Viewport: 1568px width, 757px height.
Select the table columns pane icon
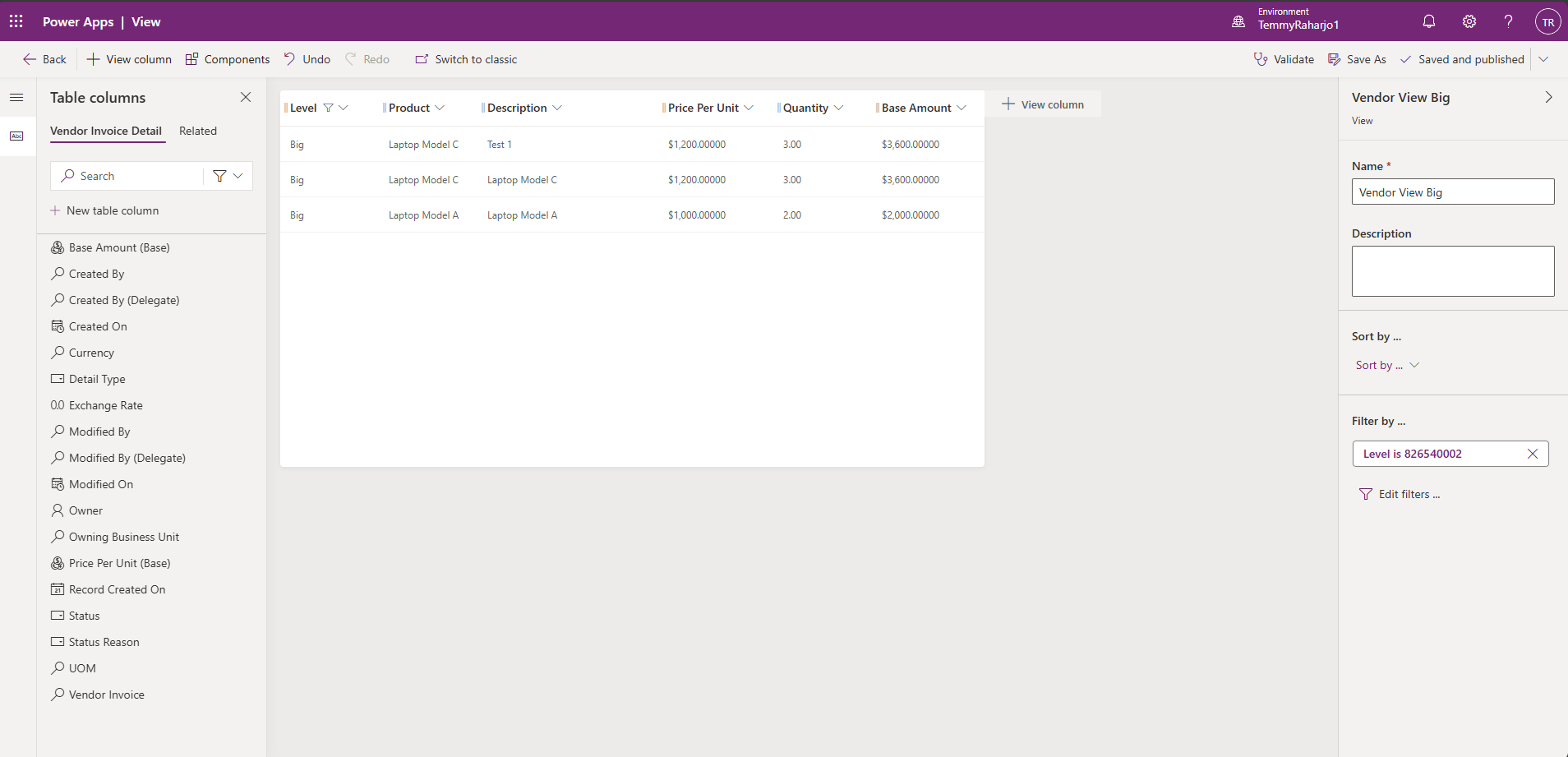tap(16, 136)
